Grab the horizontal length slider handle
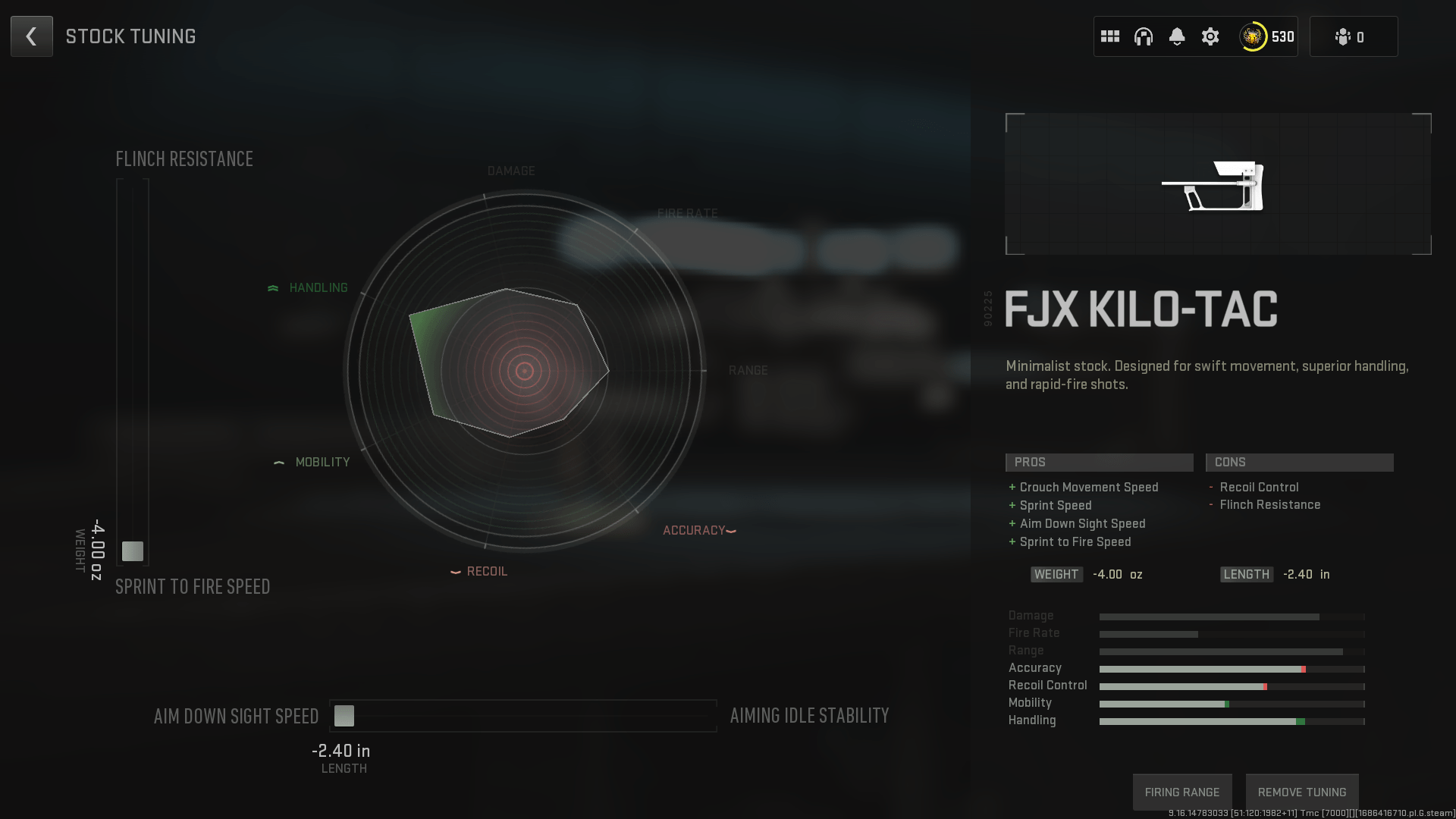 coord(344,716)
